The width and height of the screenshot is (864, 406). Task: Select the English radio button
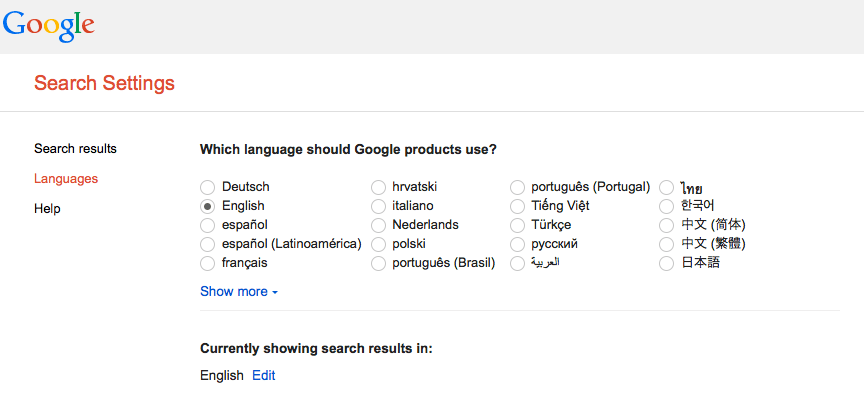point(207,206)
